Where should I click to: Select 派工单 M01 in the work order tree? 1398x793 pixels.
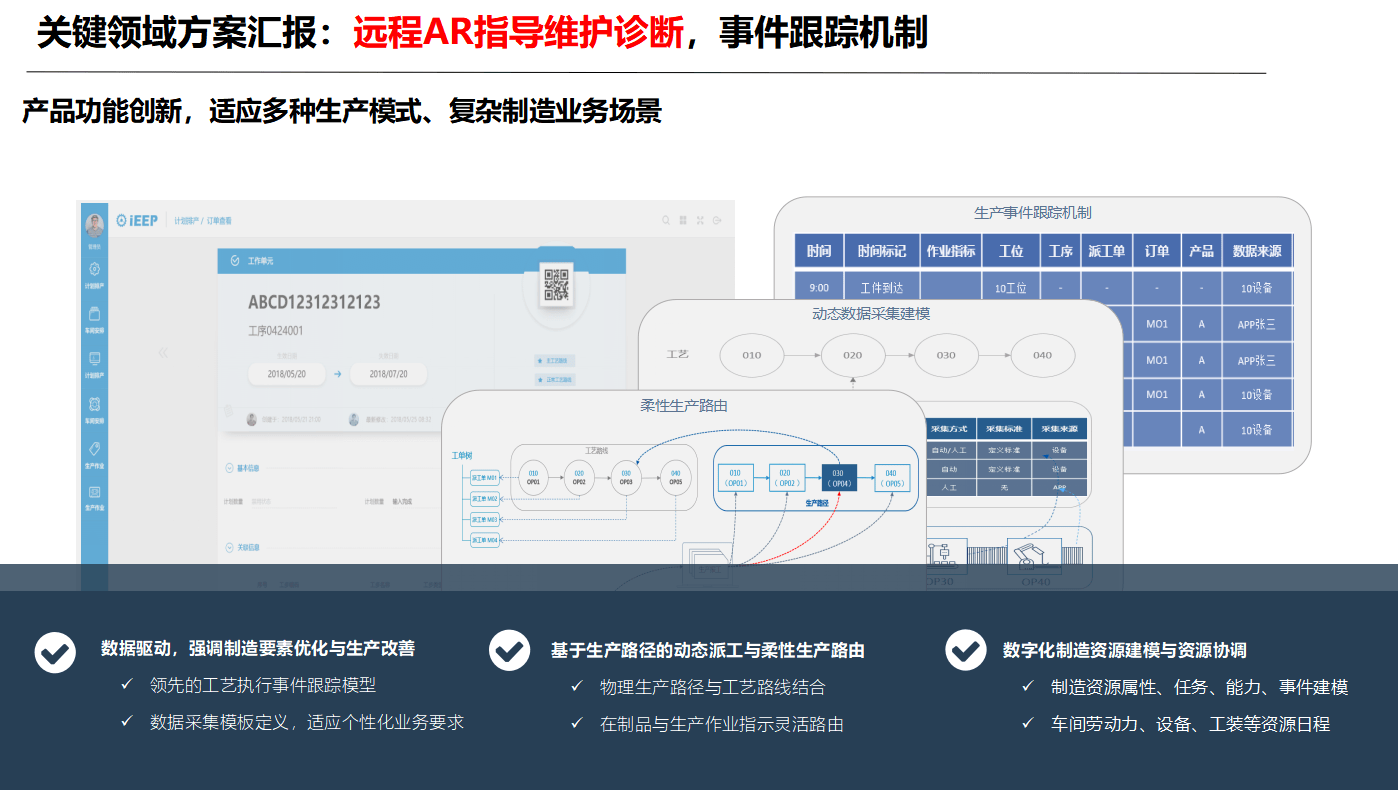[484, 478]
